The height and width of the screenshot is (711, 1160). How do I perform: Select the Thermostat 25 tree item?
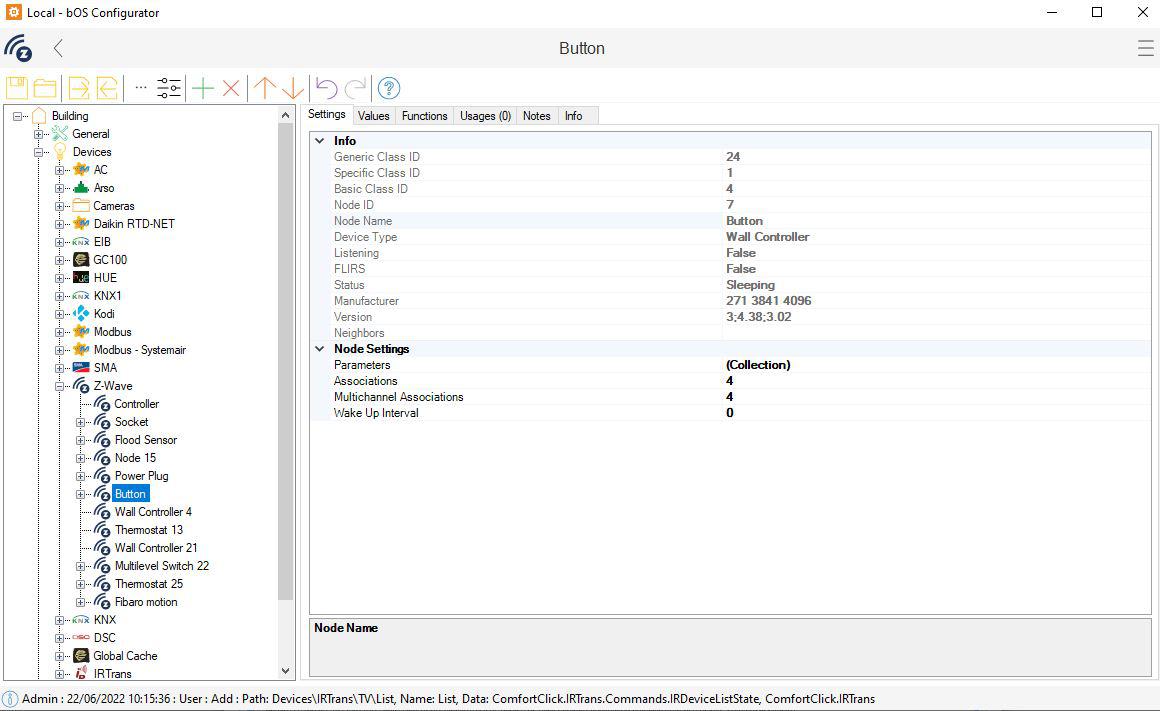149,584
